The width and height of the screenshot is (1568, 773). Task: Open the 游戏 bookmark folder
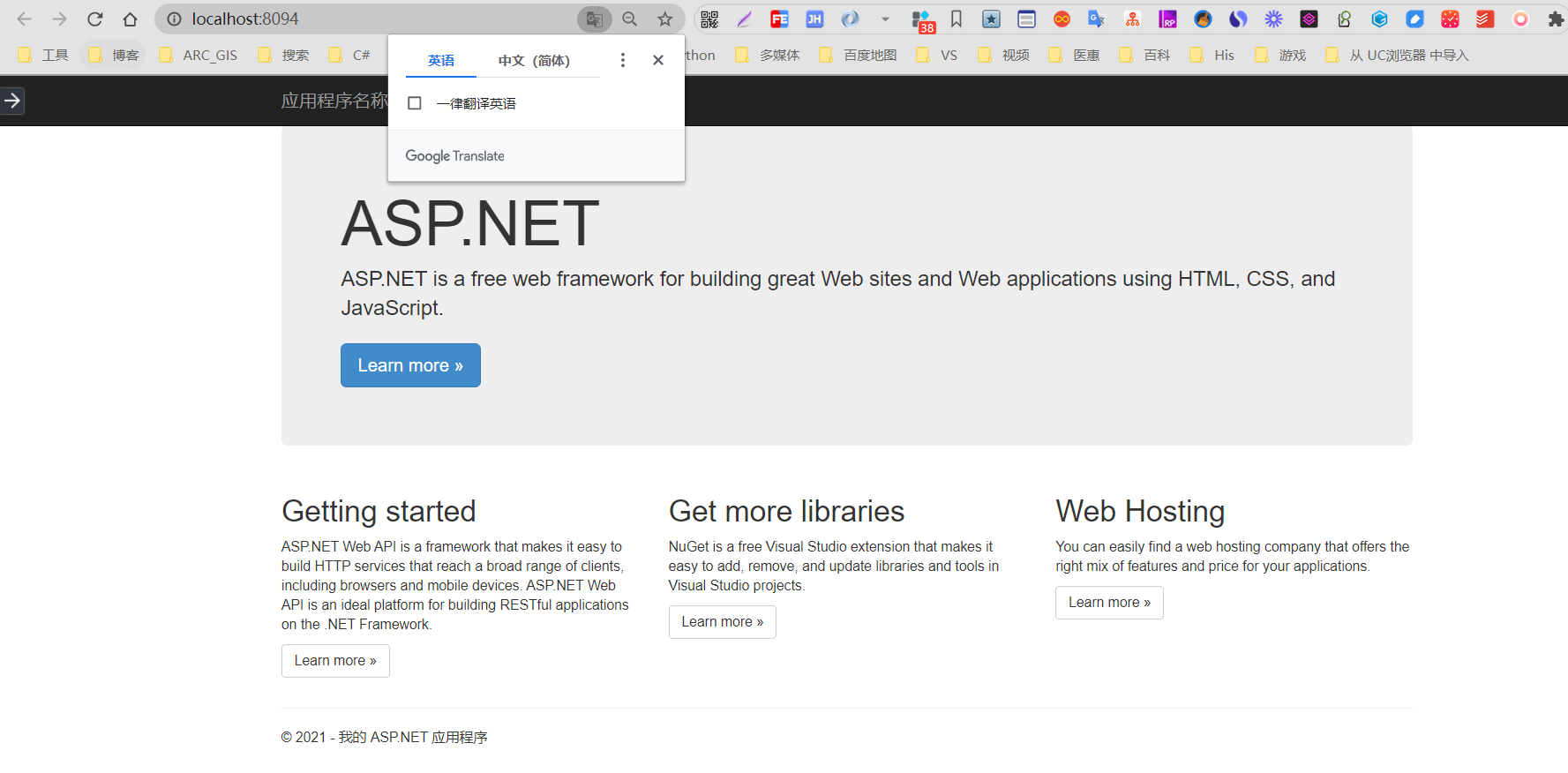tap(1280, 55)
